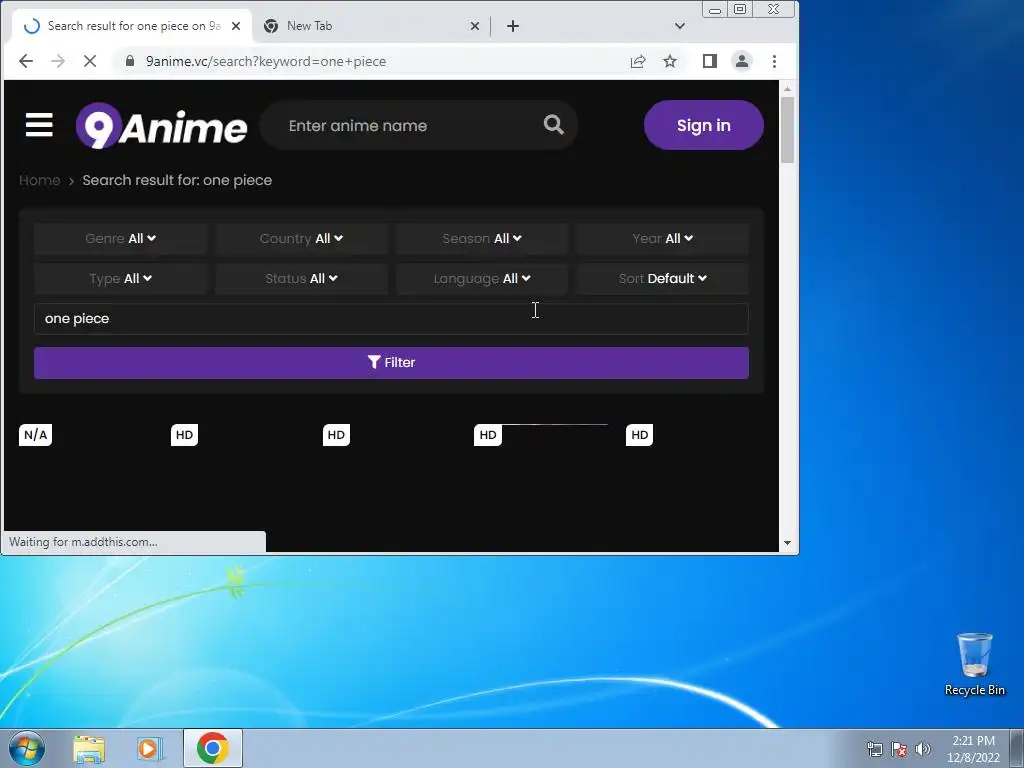Click the taskbar clock 2:21 PM
This screenshot has height=768, width=1024.
click(973, 748)
